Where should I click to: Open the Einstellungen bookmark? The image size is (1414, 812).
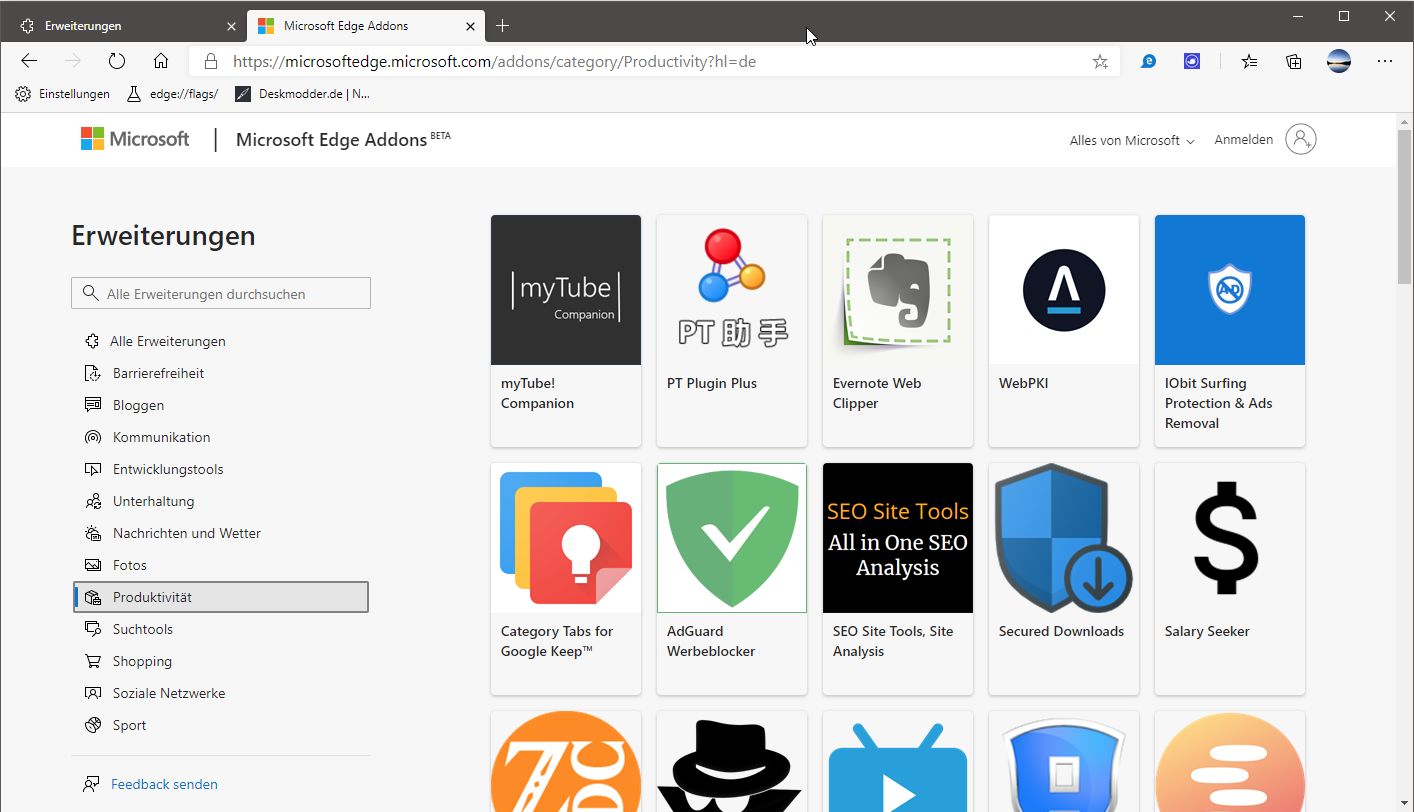[62, 94]
